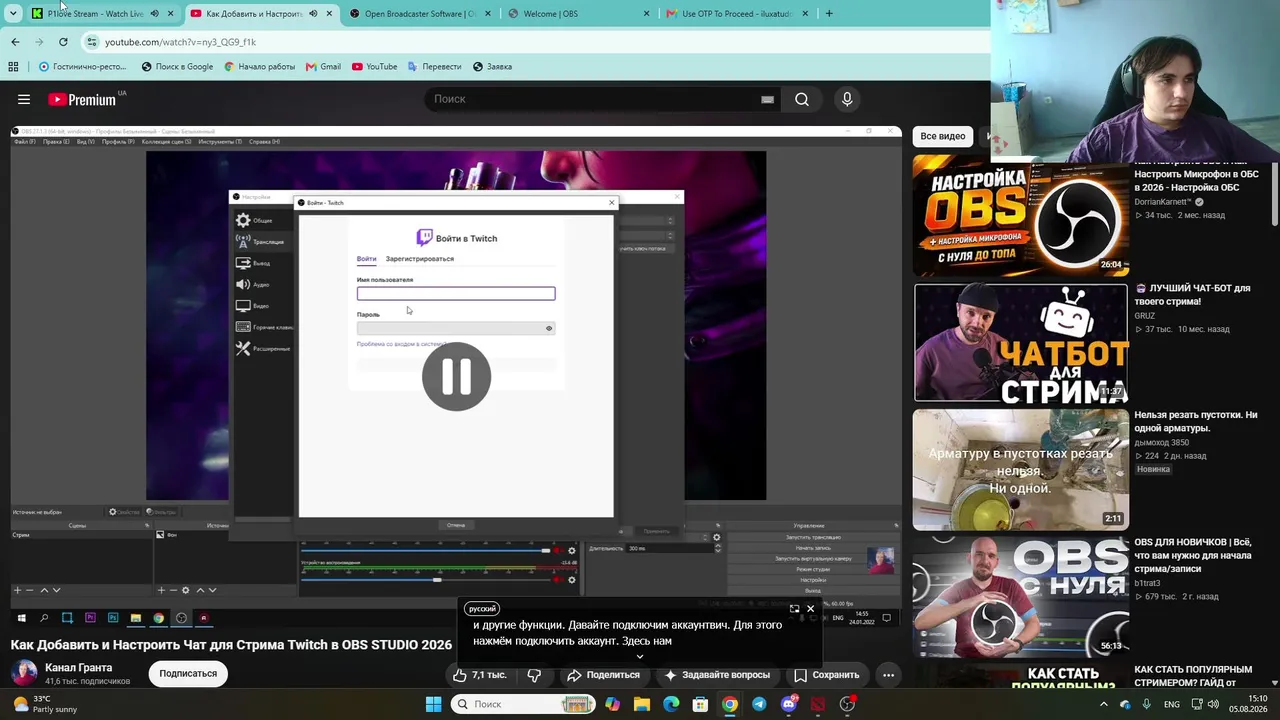The height and width of the screenshot is (720, 1280).
Task: Open a new browser tab
Action: tap(829, 14)
